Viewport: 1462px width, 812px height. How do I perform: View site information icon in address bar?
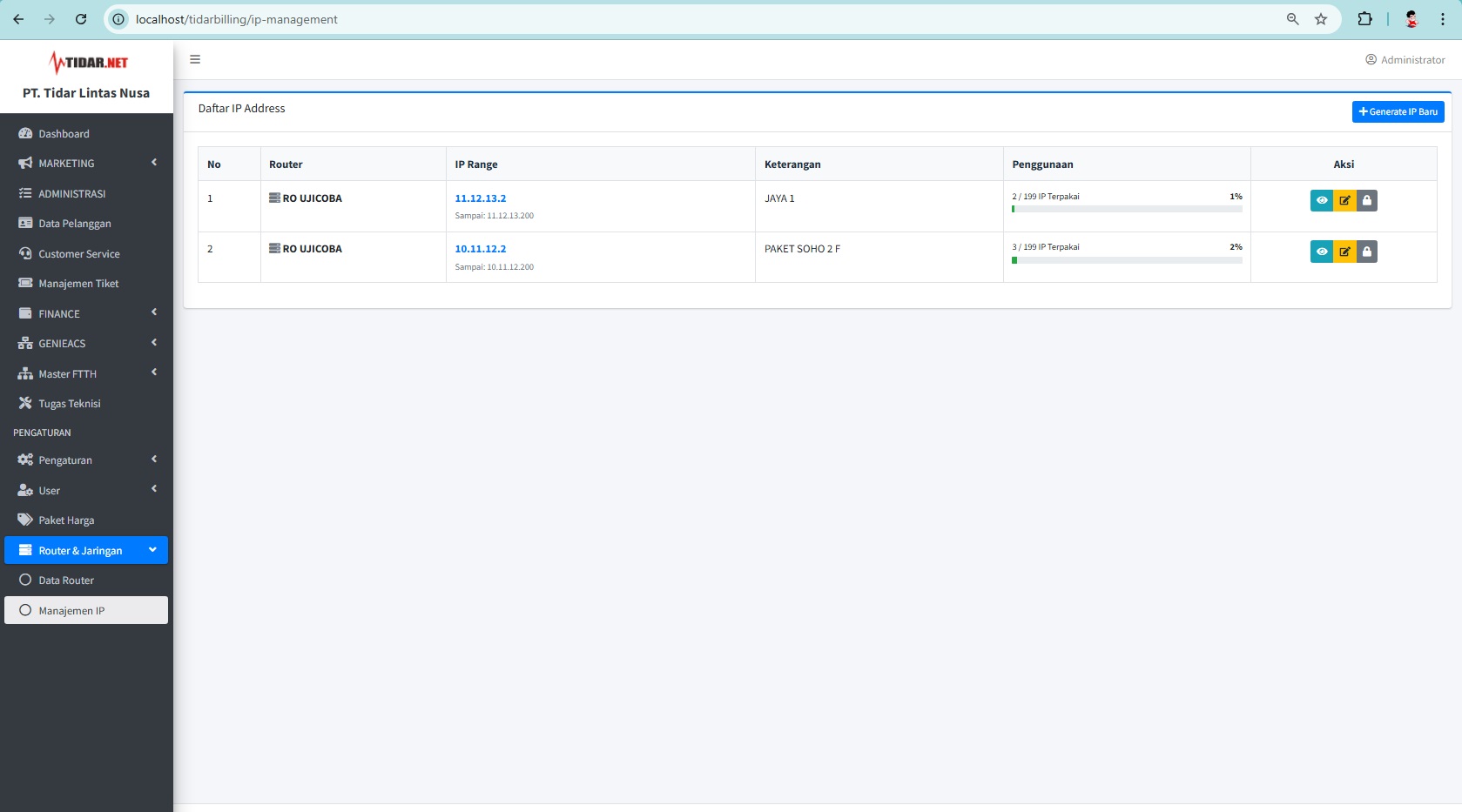tap(119, 19)
